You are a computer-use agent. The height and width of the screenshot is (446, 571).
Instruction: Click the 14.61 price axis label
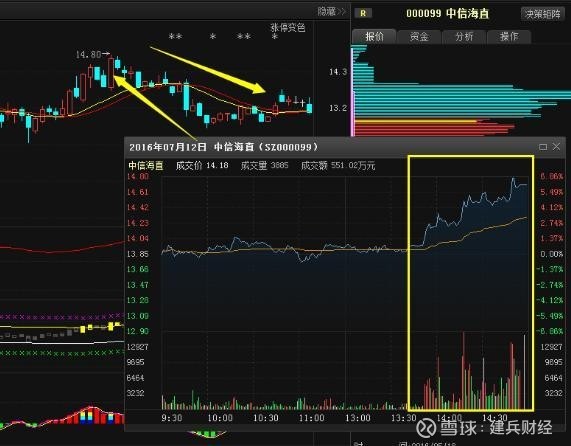[x=138, y=192]
